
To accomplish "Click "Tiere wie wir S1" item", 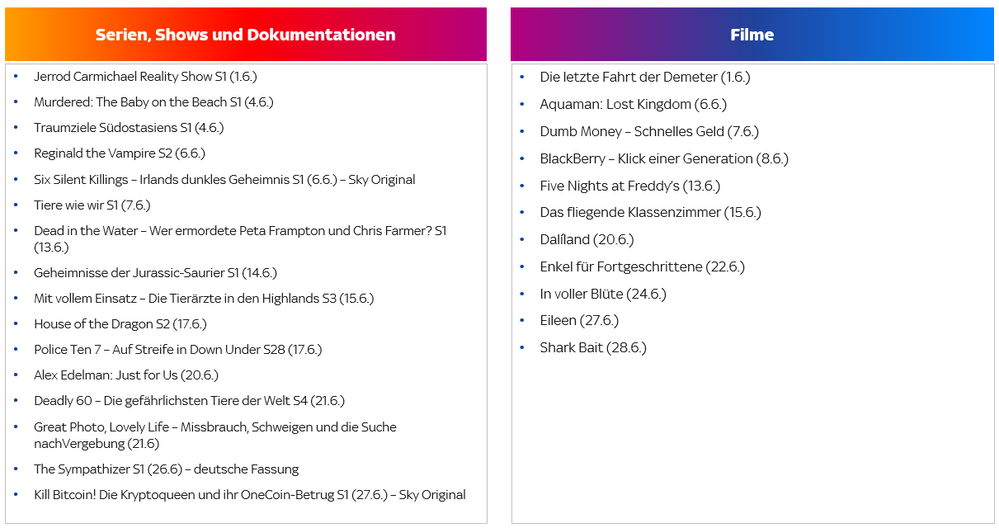I will pos(92,205).
